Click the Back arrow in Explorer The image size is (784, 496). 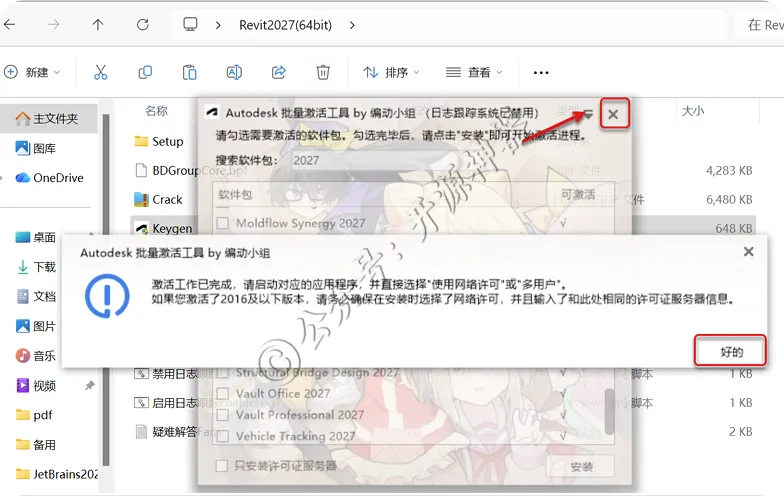point(10,24)
